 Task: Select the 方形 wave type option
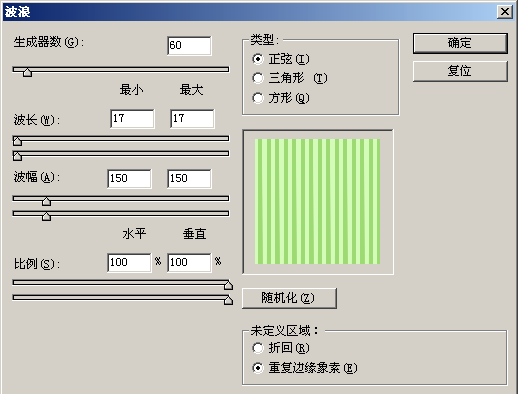[x=258, y=98]
